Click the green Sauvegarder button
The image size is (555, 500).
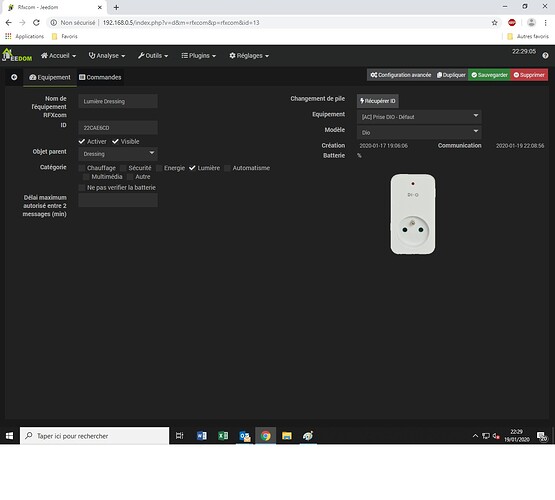click(490, 75)
